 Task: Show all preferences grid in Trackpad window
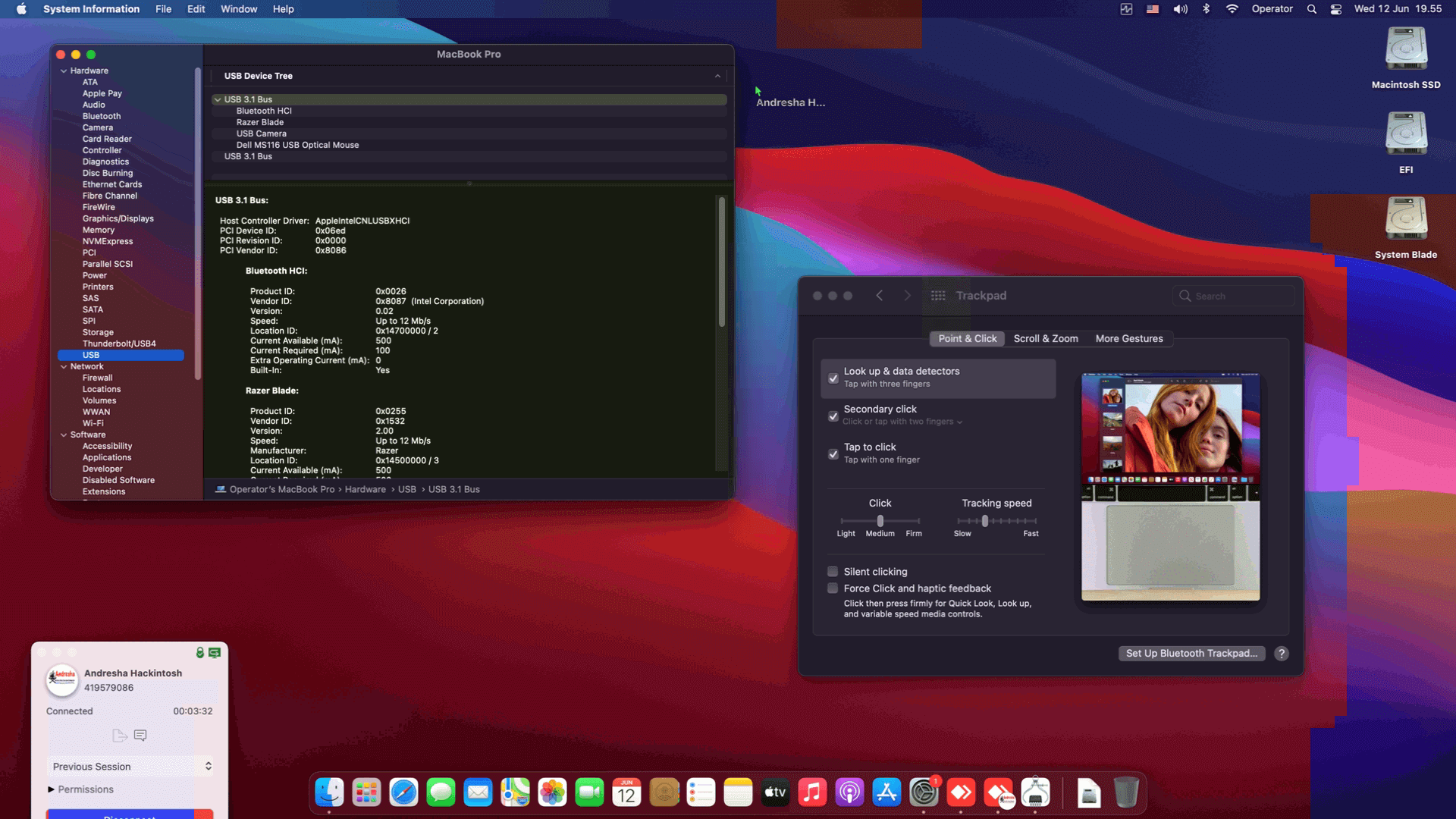(938, 296)
